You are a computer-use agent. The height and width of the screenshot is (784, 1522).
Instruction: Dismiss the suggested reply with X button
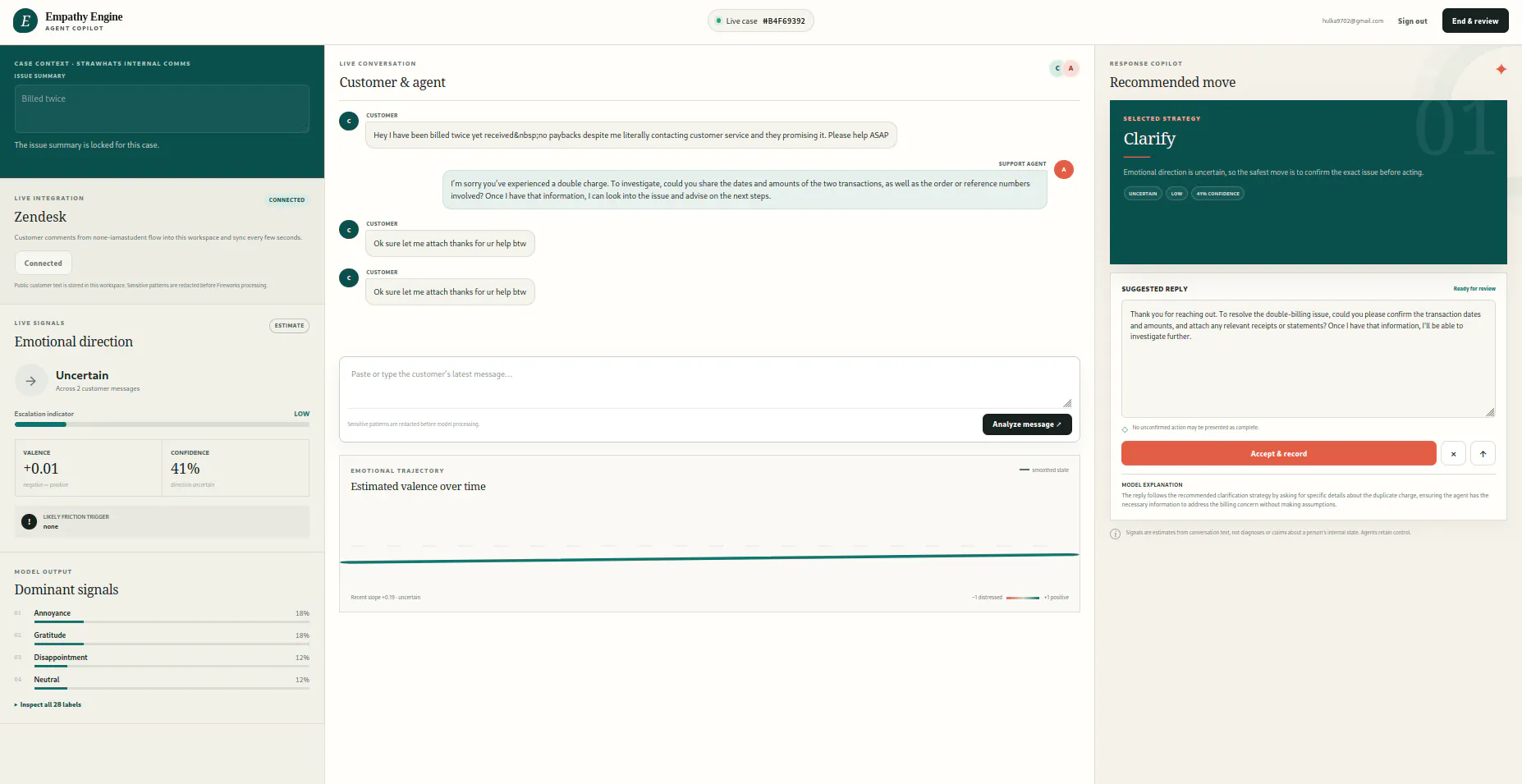coord(1453,454)
